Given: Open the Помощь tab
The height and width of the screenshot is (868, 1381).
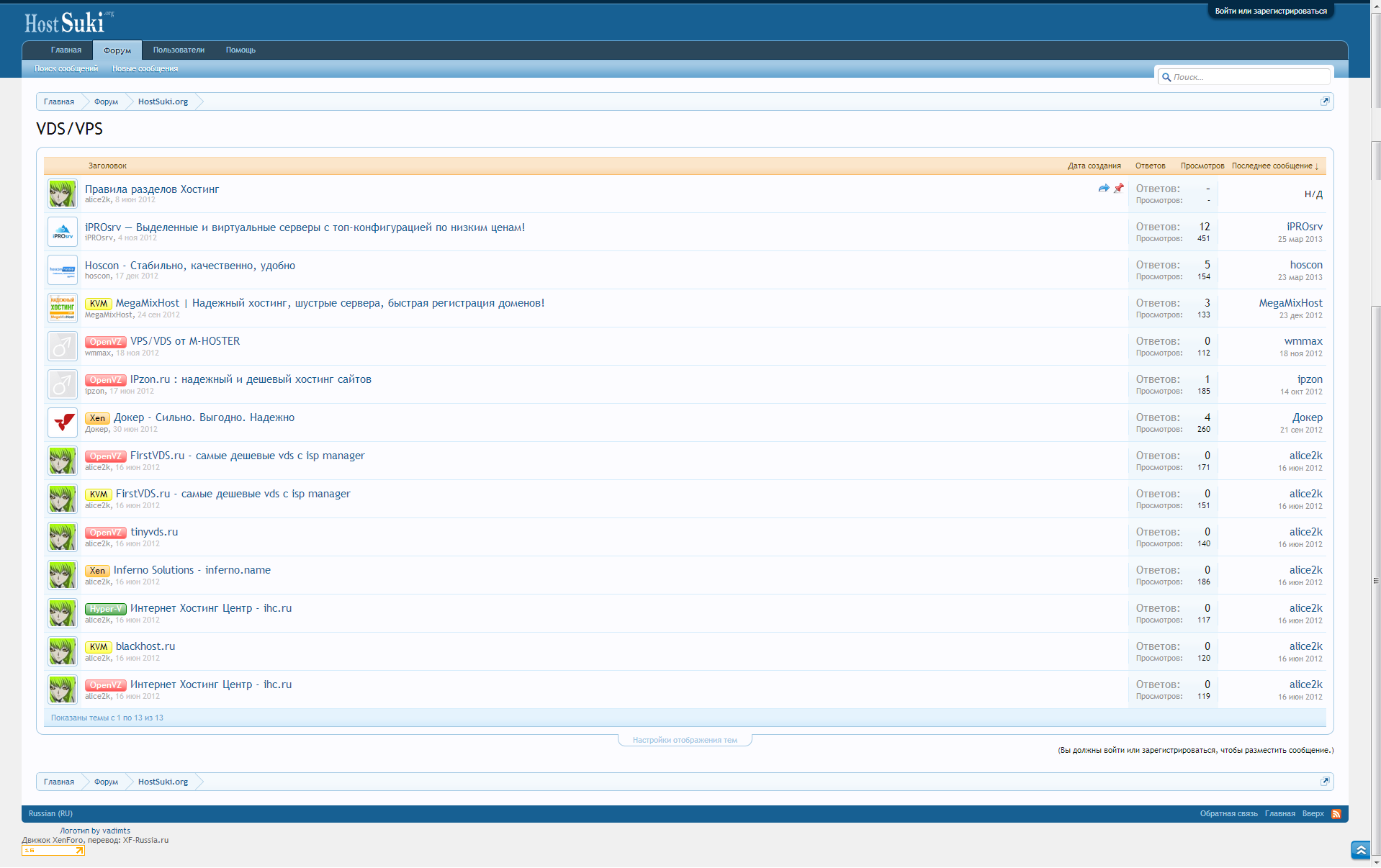Looking at the screenshot, I should pyautogui.click(x=240, y=50).
